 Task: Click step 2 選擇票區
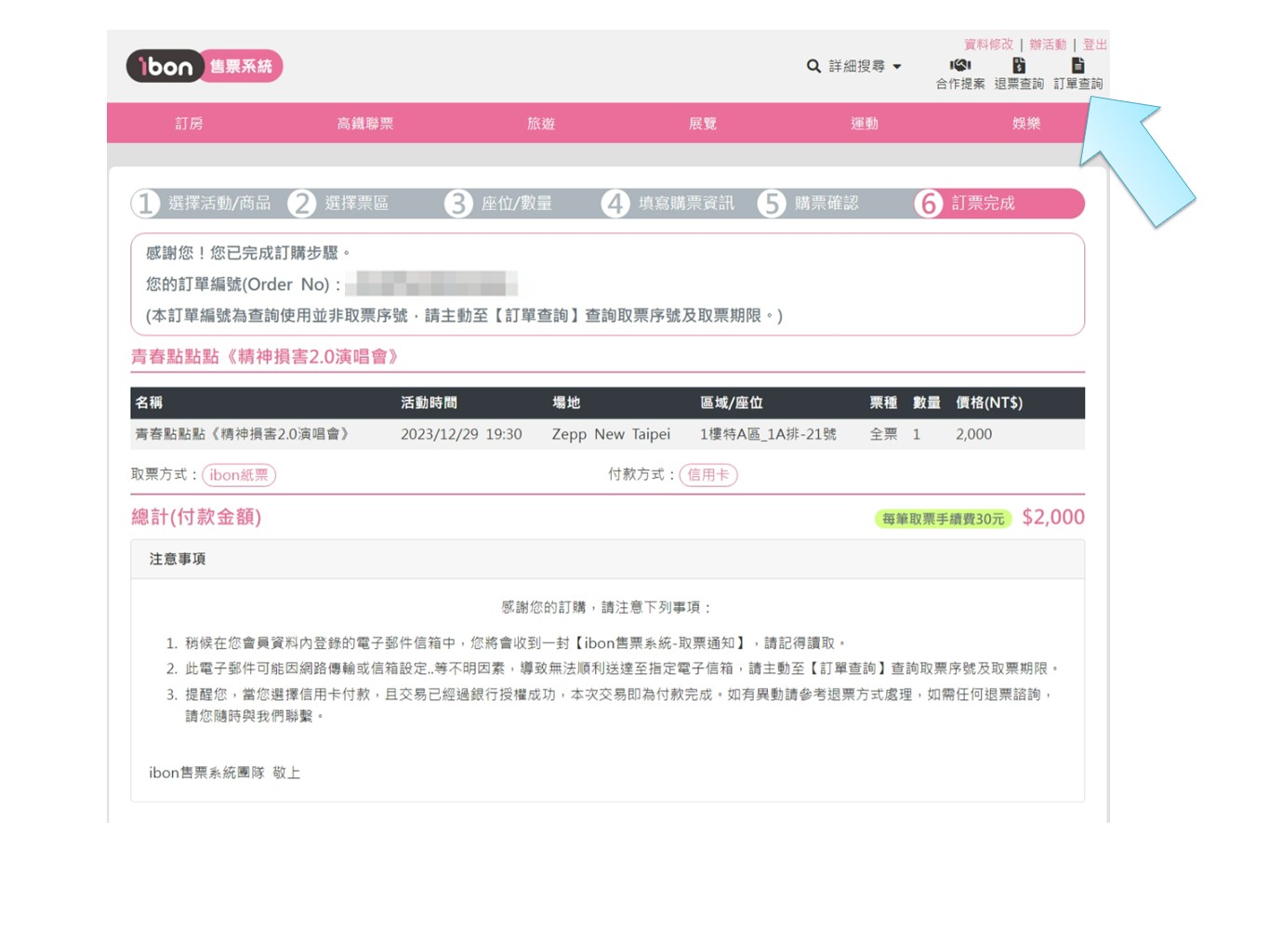[339, 203]
